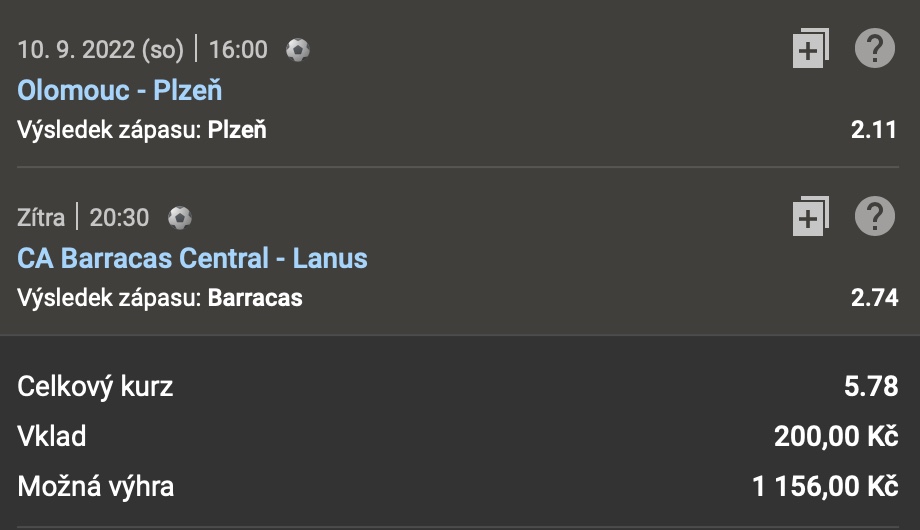Open the CA Barracas Central - Lanus match link

point(193,259)
